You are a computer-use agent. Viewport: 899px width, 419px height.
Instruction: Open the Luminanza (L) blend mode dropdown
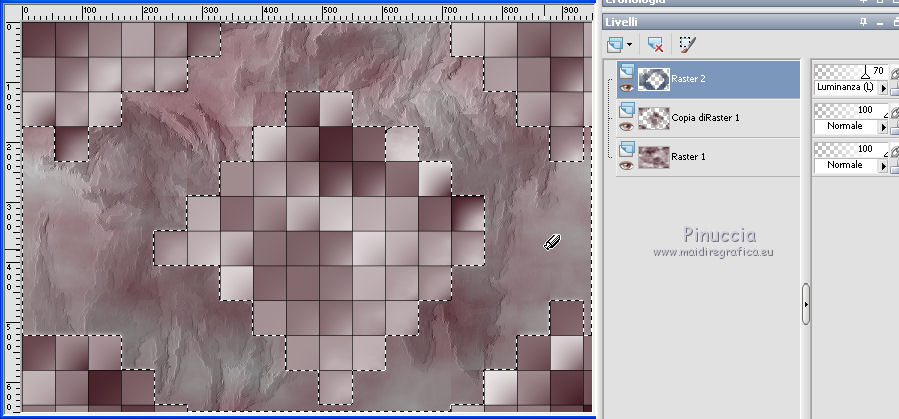[x=846, y=88]
